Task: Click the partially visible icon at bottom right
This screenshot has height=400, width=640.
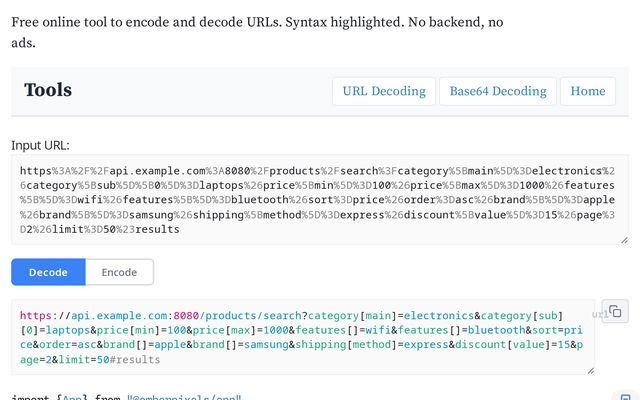Action: (x=622, y=396)
